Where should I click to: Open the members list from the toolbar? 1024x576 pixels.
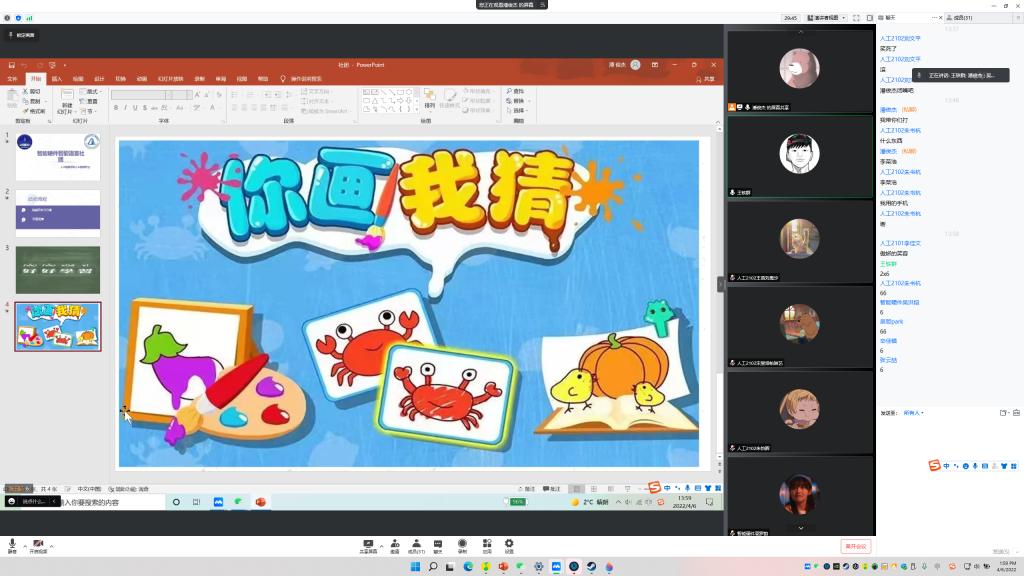416,547
